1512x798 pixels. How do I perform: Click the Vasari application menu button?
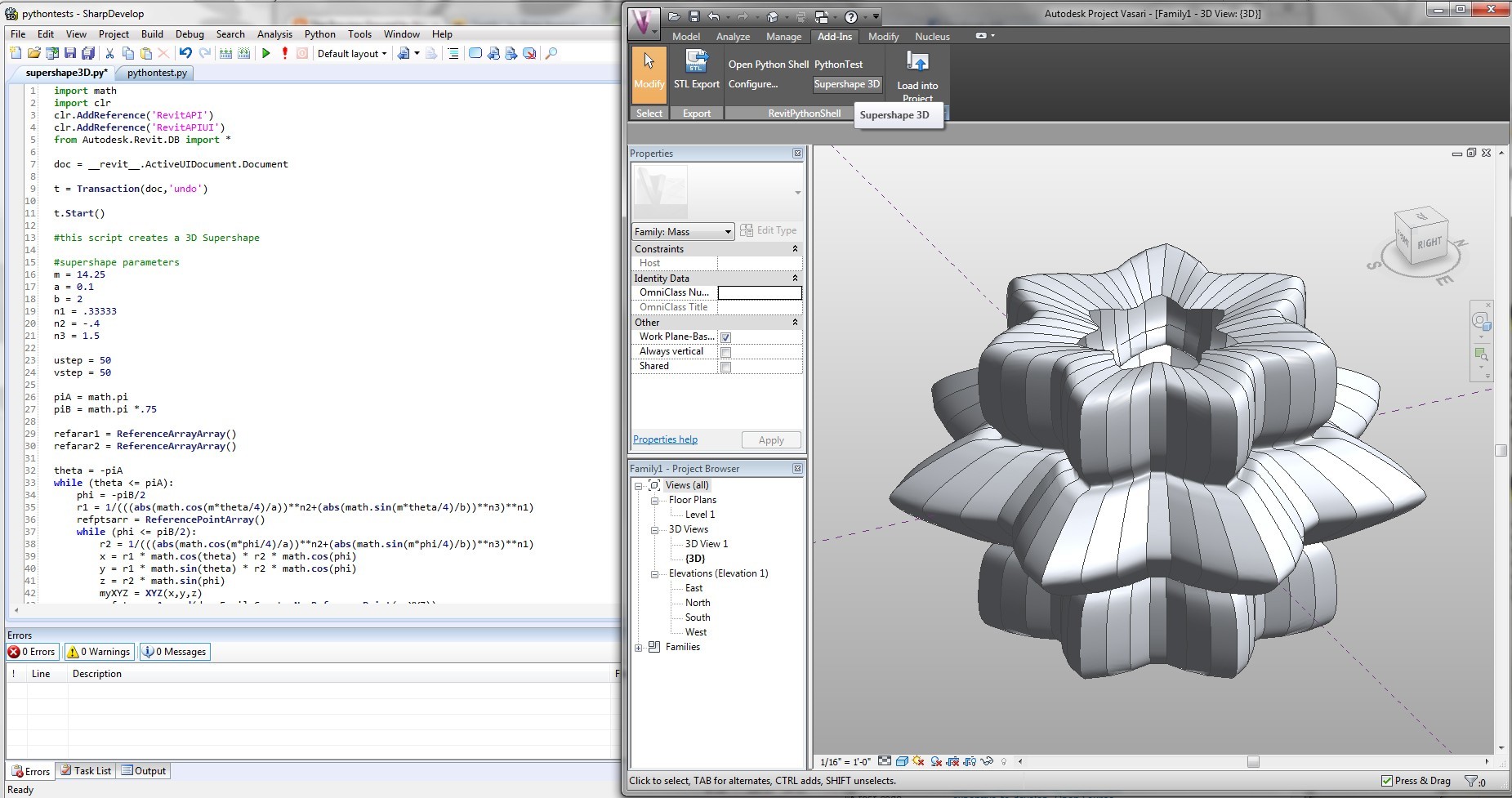tap(644, 22)
